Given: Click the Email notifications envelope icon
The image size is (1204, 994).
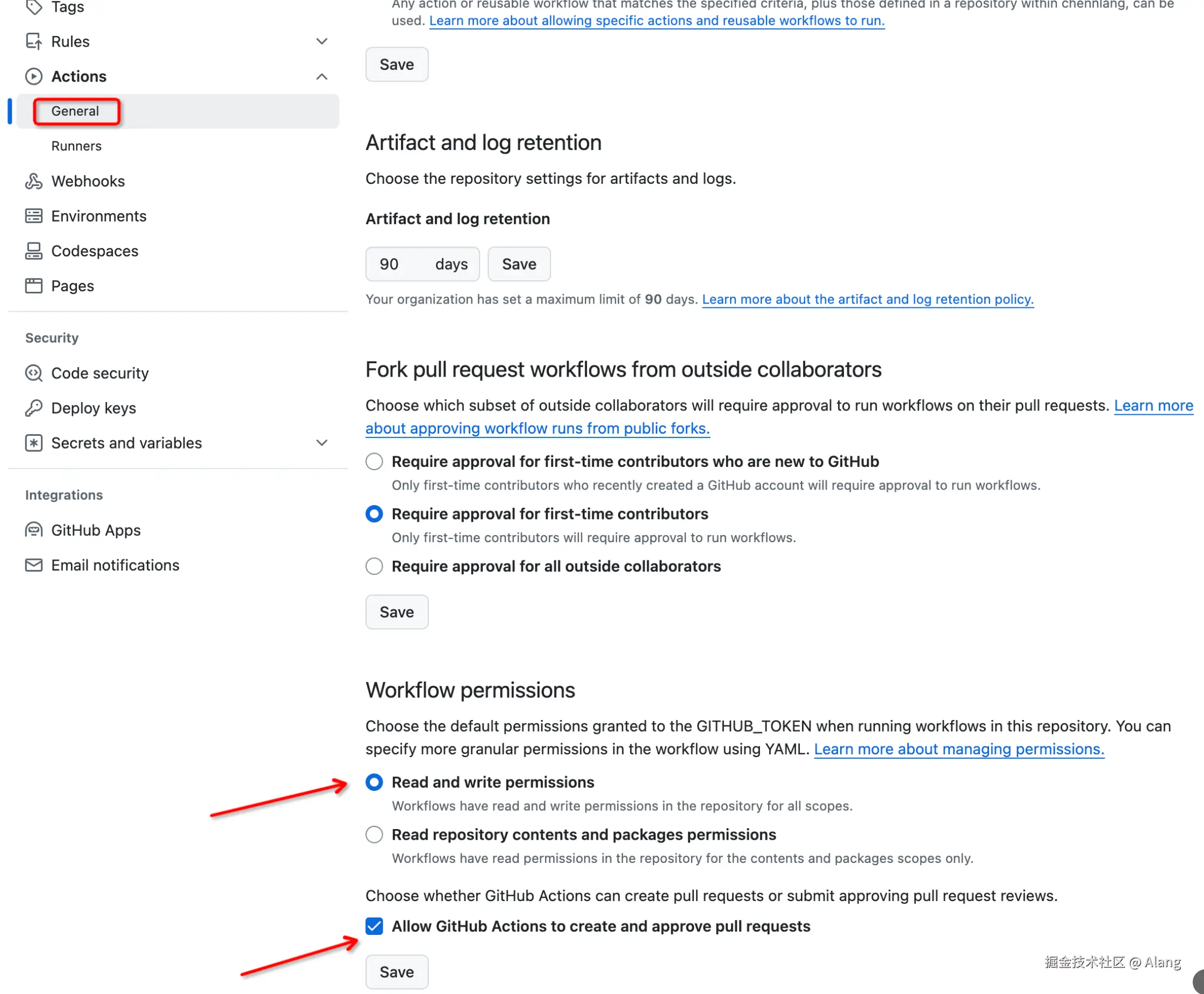Looking at the screenshot, I should point(33,565).
